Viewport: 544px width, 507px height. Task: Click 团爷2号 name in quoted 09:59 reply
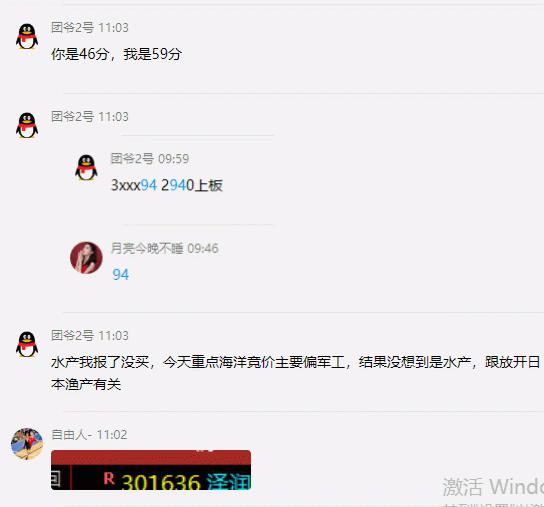pos(132,159)
